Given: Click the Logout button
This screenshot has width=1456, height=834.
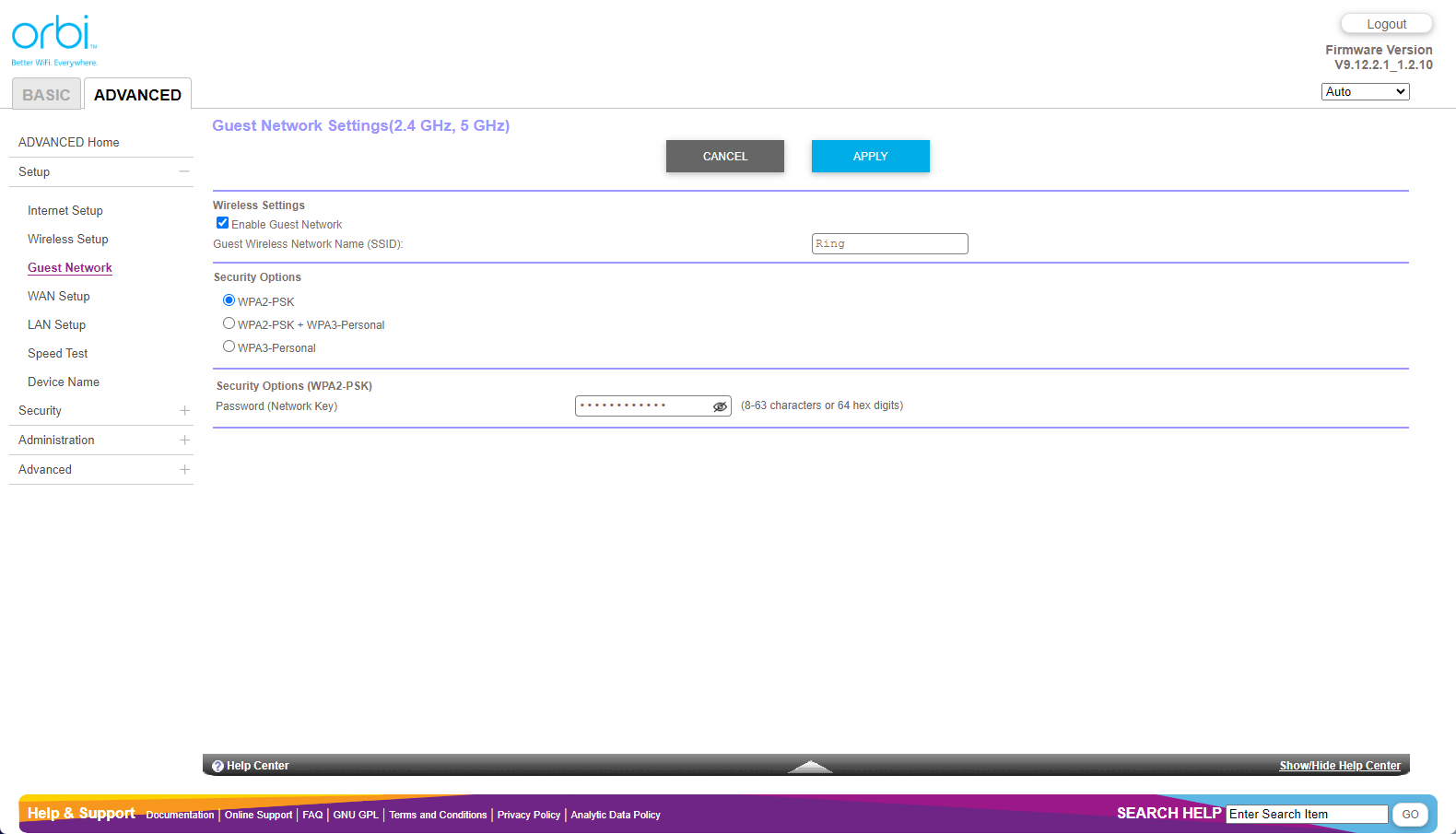Looking at the screenshot, I should pyautogui.click(x=1386, y=24).
